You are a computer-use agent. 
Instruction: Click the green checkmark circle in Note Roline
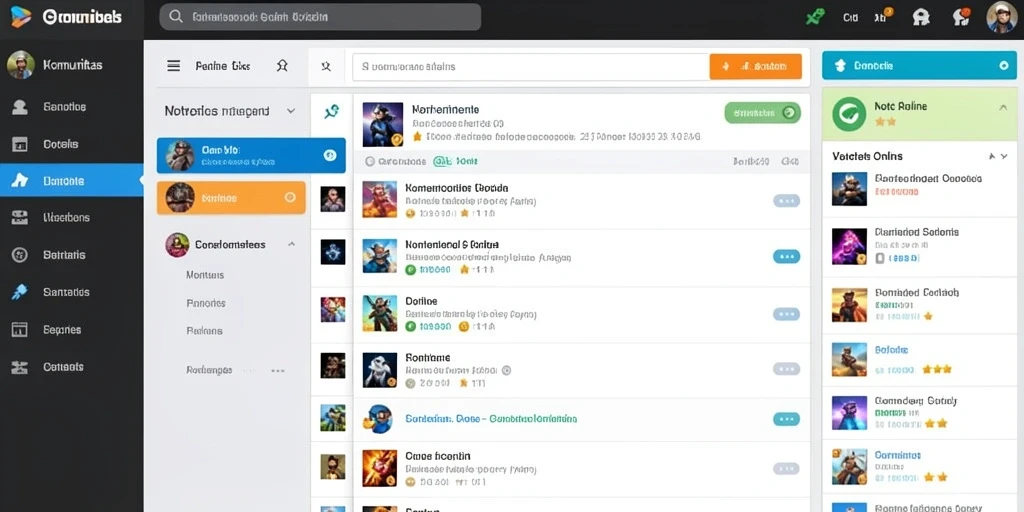[849, 114]
